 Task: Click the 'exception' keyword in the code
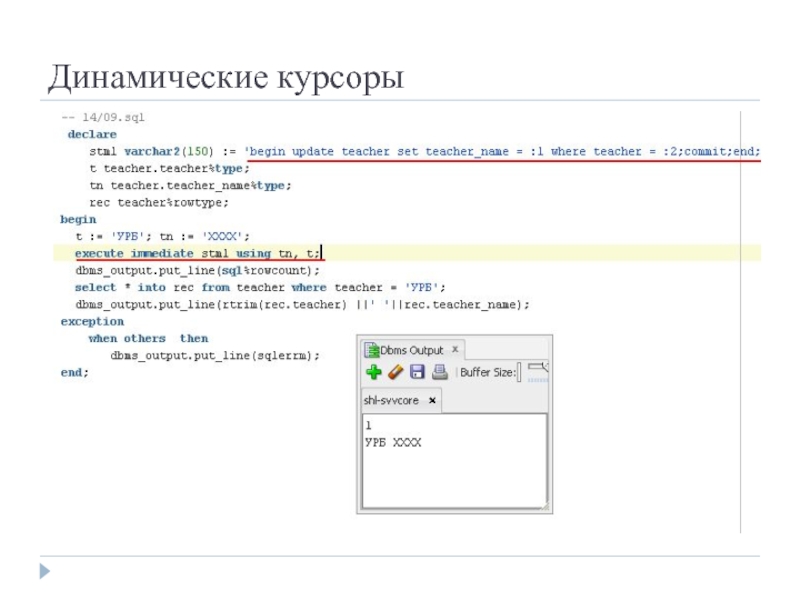(92, 322)
